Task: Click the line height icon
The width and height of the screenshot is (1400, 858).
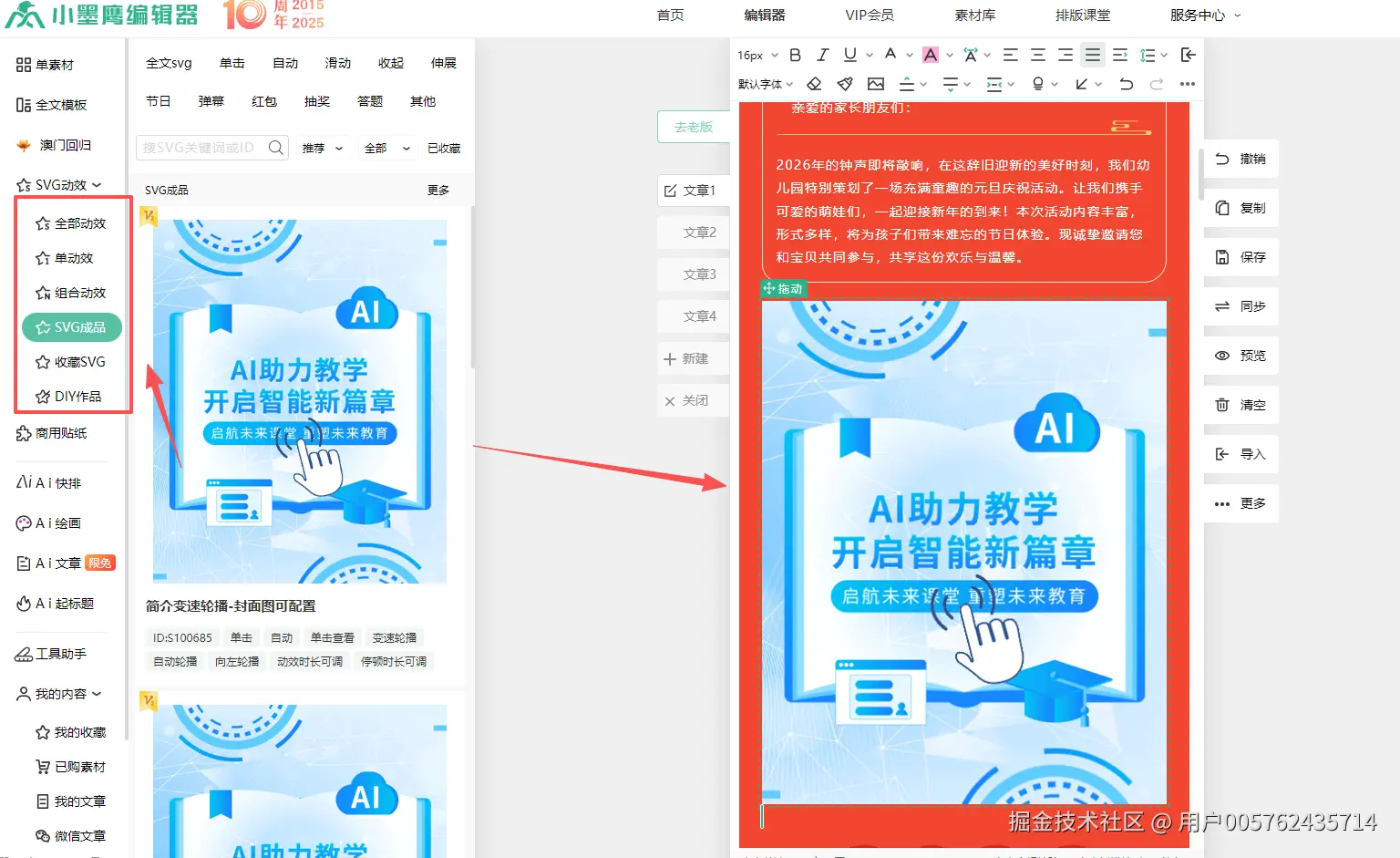Action: click(x=1148, y=55)
